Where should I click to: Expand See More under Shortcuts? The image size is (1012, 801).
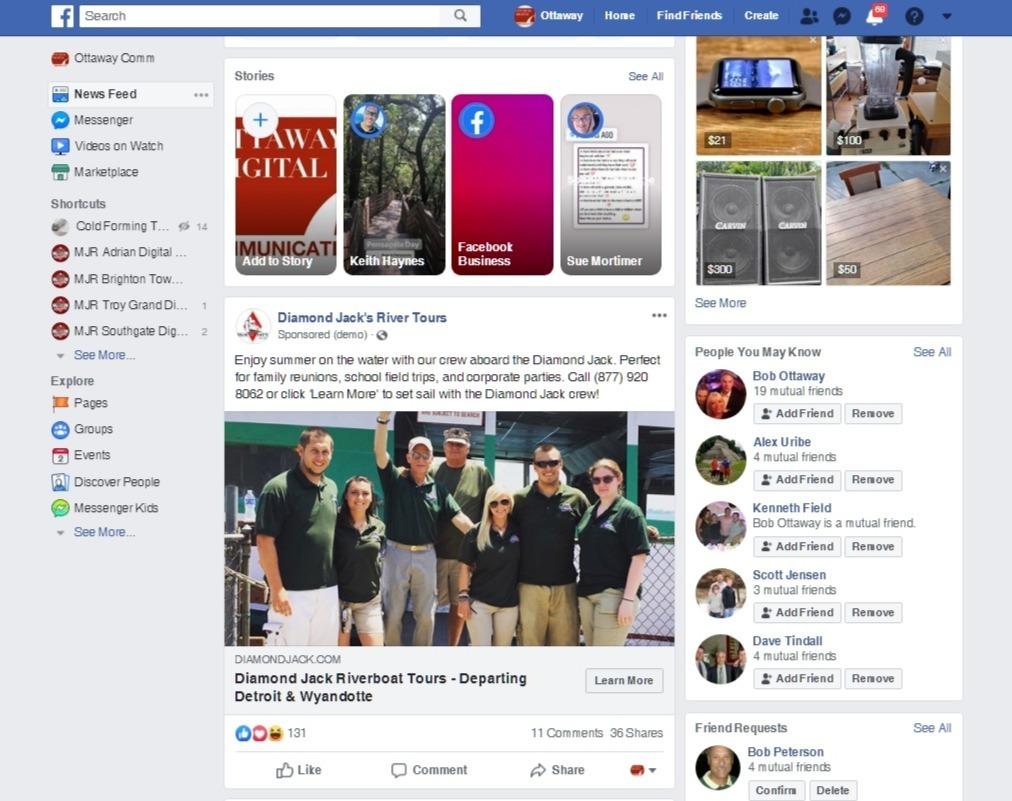104,355
